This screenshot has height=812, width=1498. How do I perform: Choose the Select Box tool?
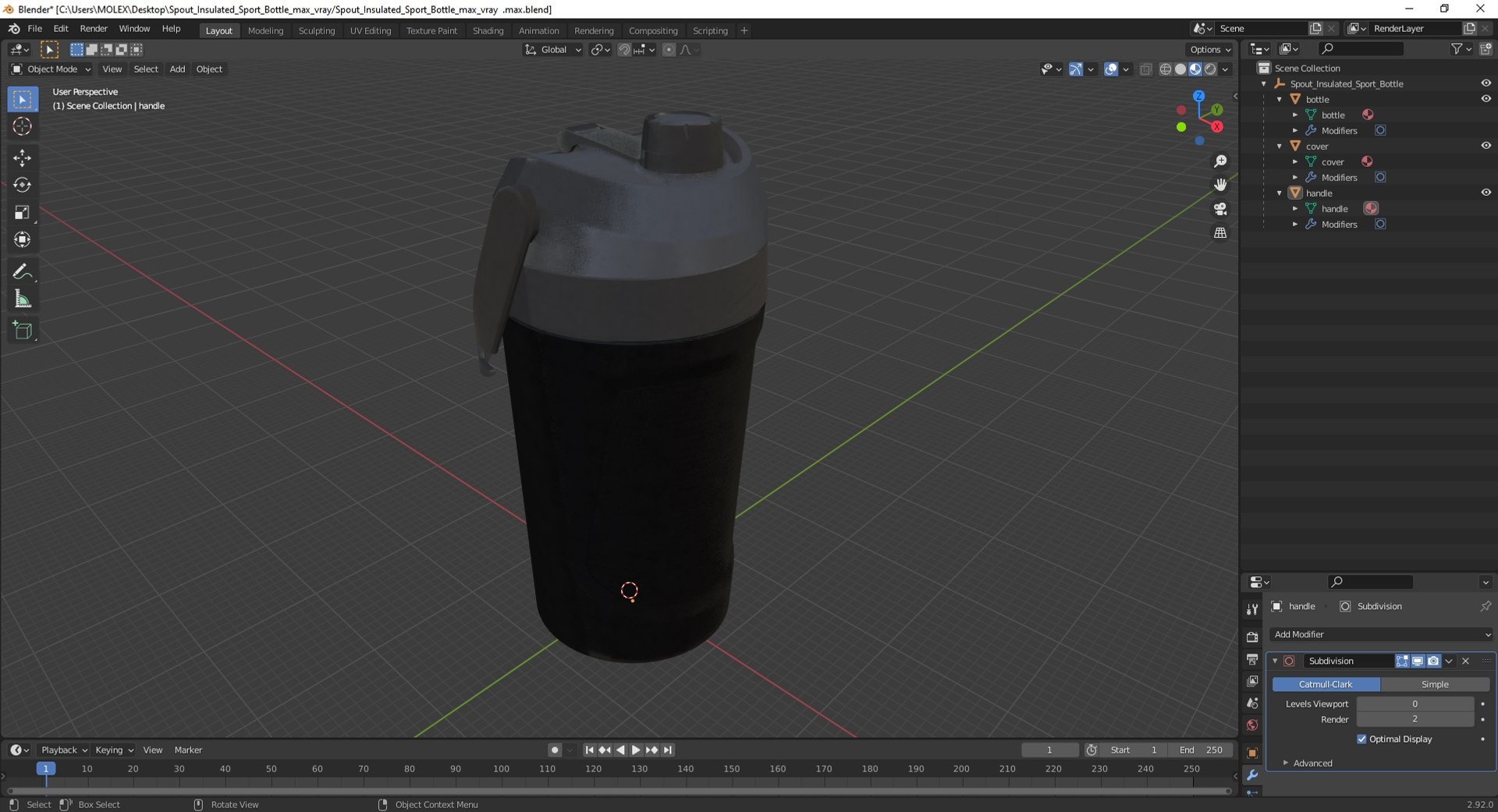(x=22, y=100)
